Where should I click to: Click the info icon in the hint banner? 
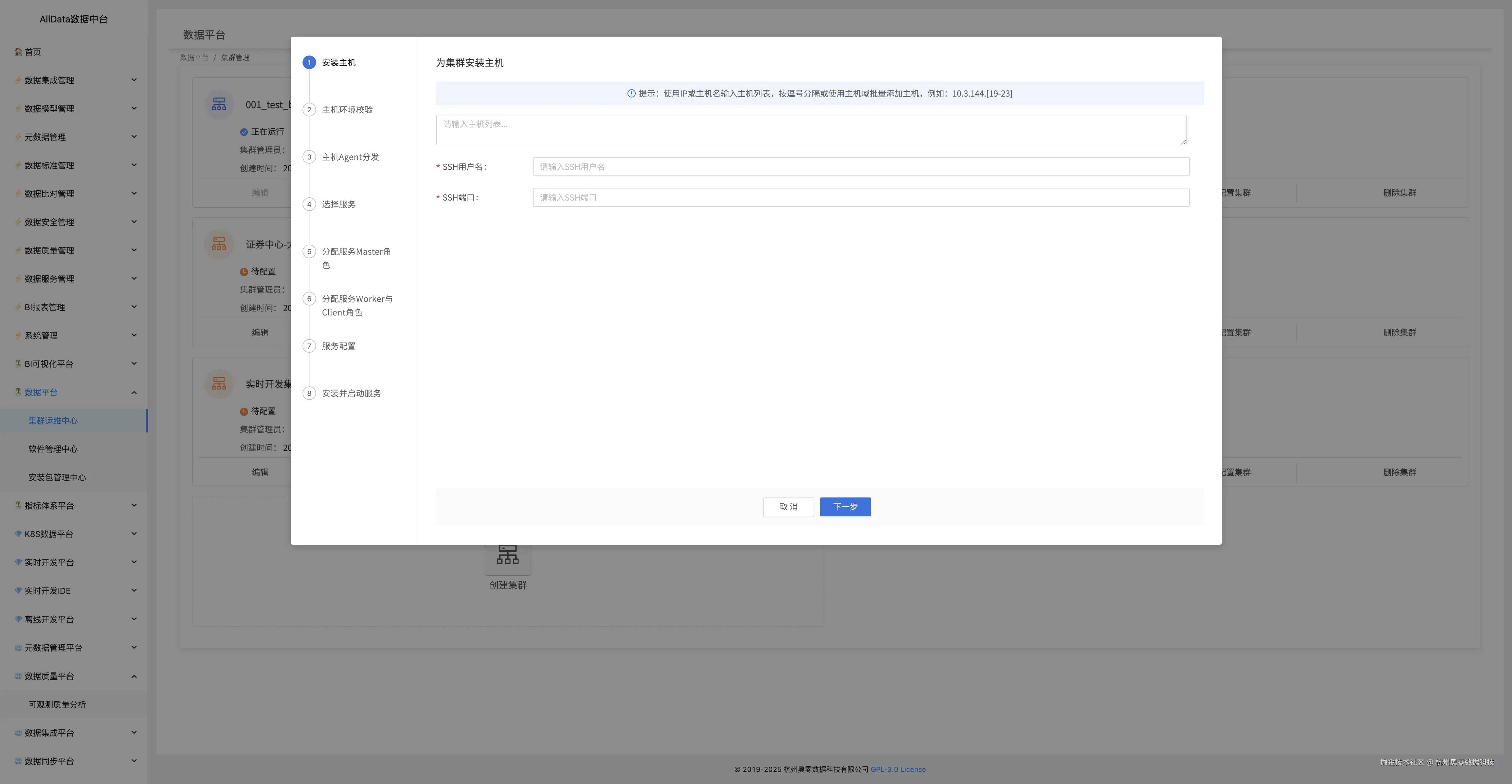[x=632, y=93]
